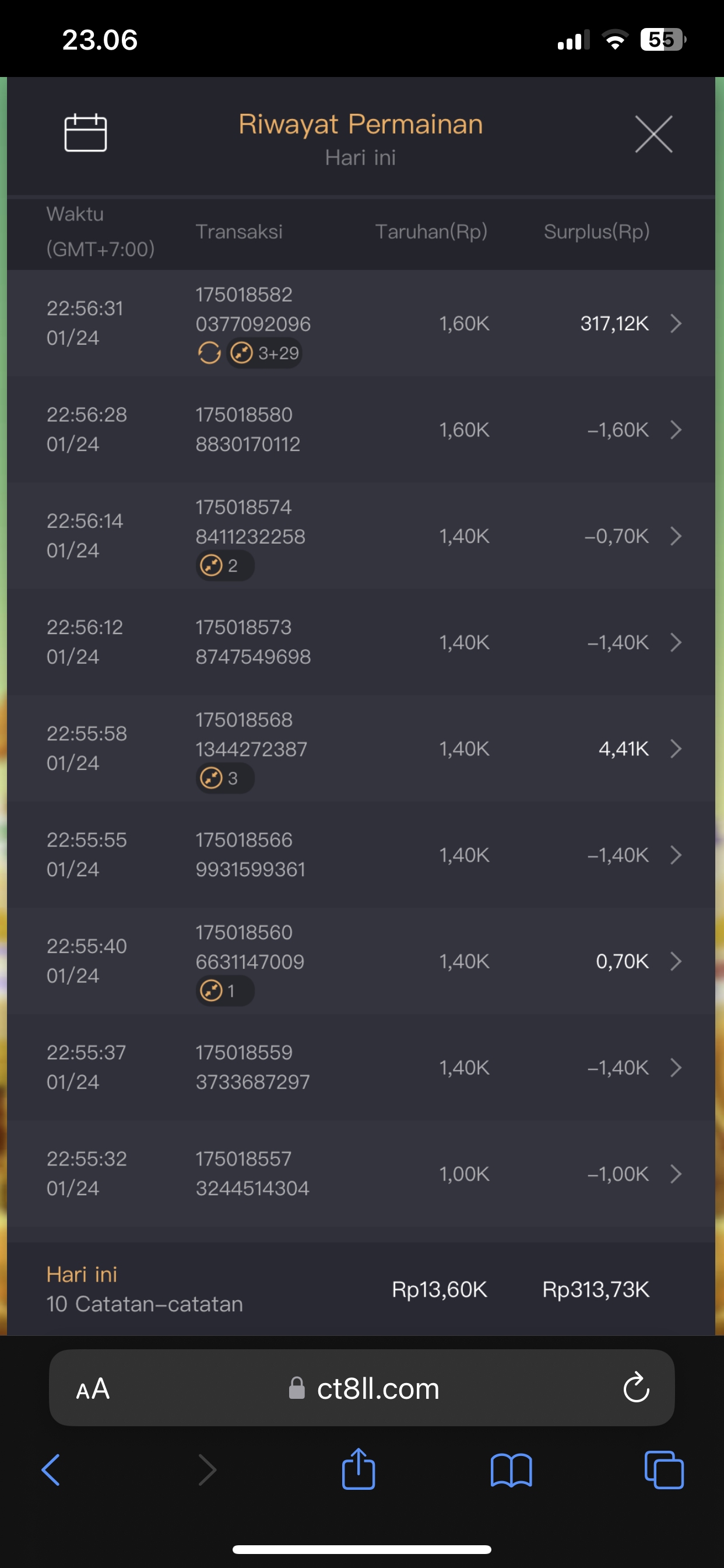Screen dimensions: 724x1568
Task: Go back to previous page
Action: (51, 1469)
